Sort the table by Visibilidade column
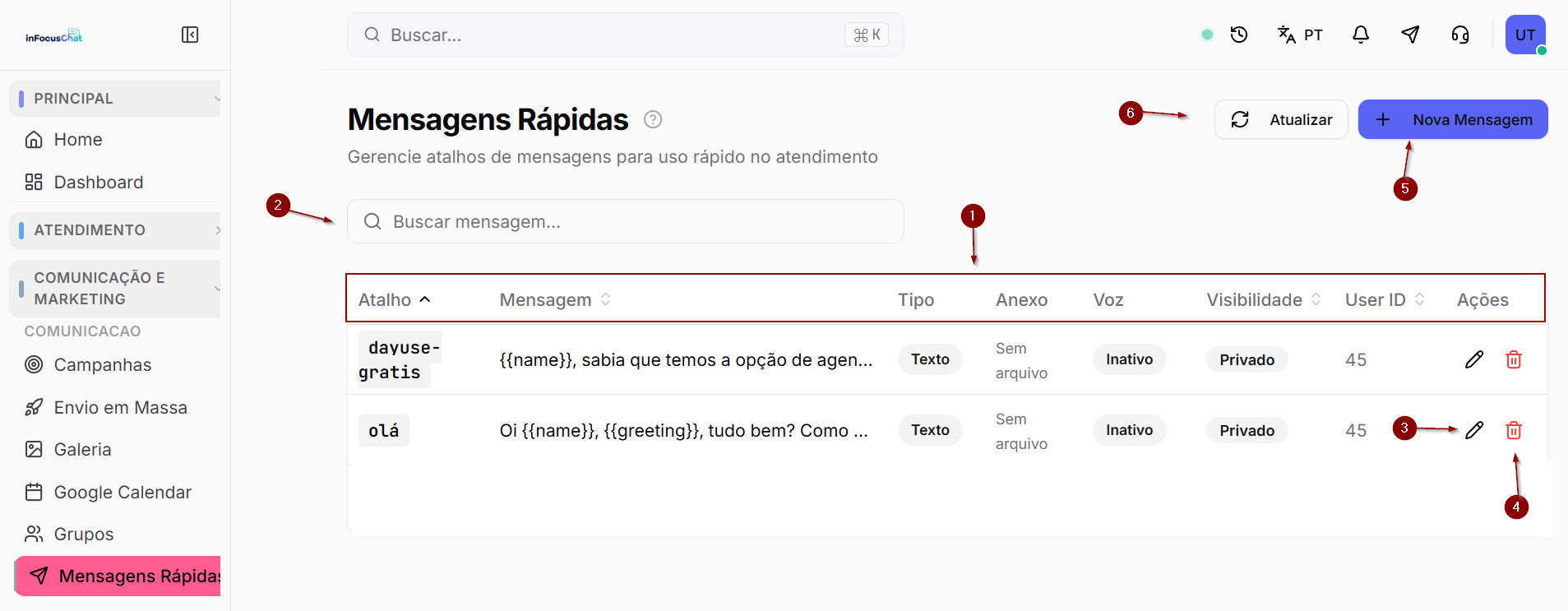1568x611 pixels. click(1264, 300)
